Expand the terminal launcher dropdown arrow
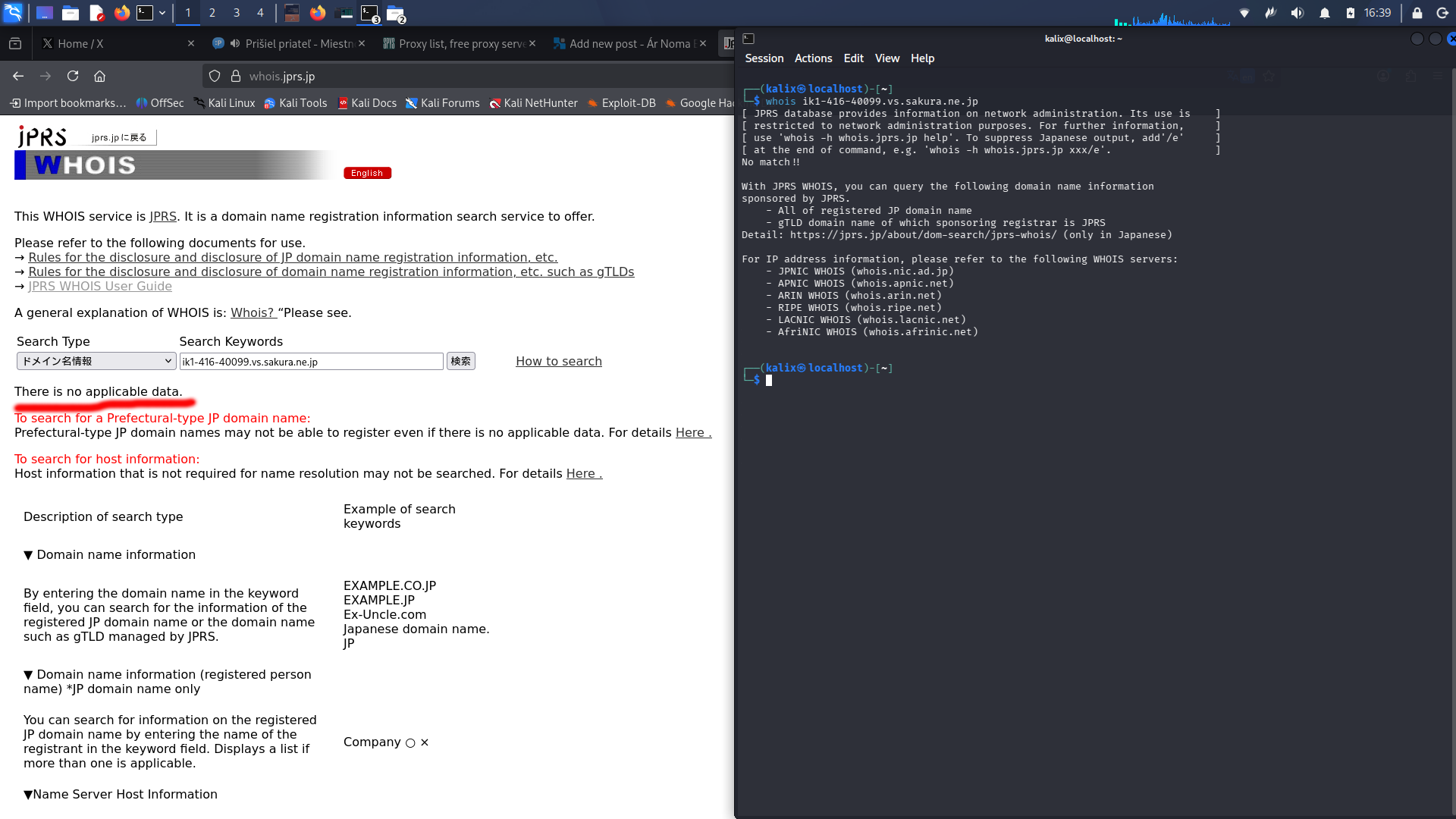Viewport: 1456px width, 819px height. (x=162, y=13)
